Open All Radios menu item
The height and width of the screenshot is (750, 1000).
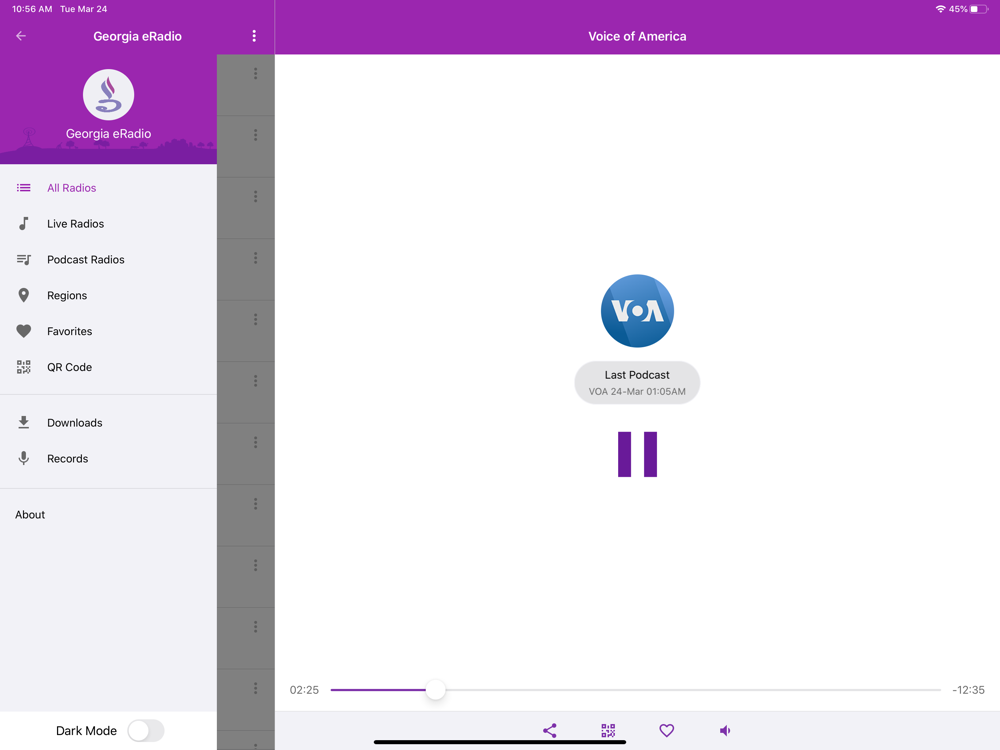(x=108, y=188)
